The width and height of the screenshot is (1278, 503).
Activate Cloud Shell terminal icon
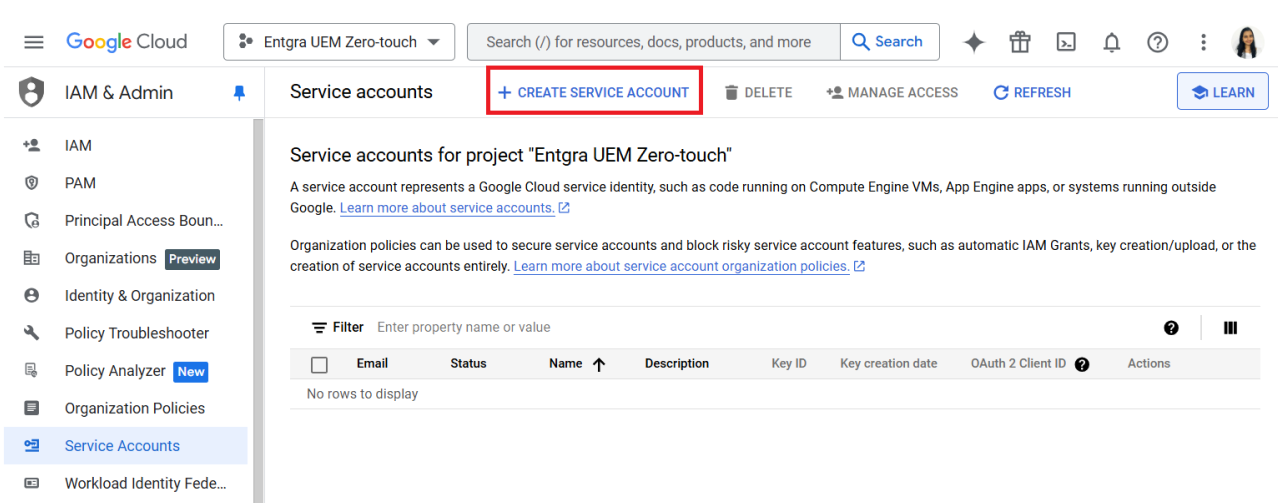click(x=1066, y=42)
